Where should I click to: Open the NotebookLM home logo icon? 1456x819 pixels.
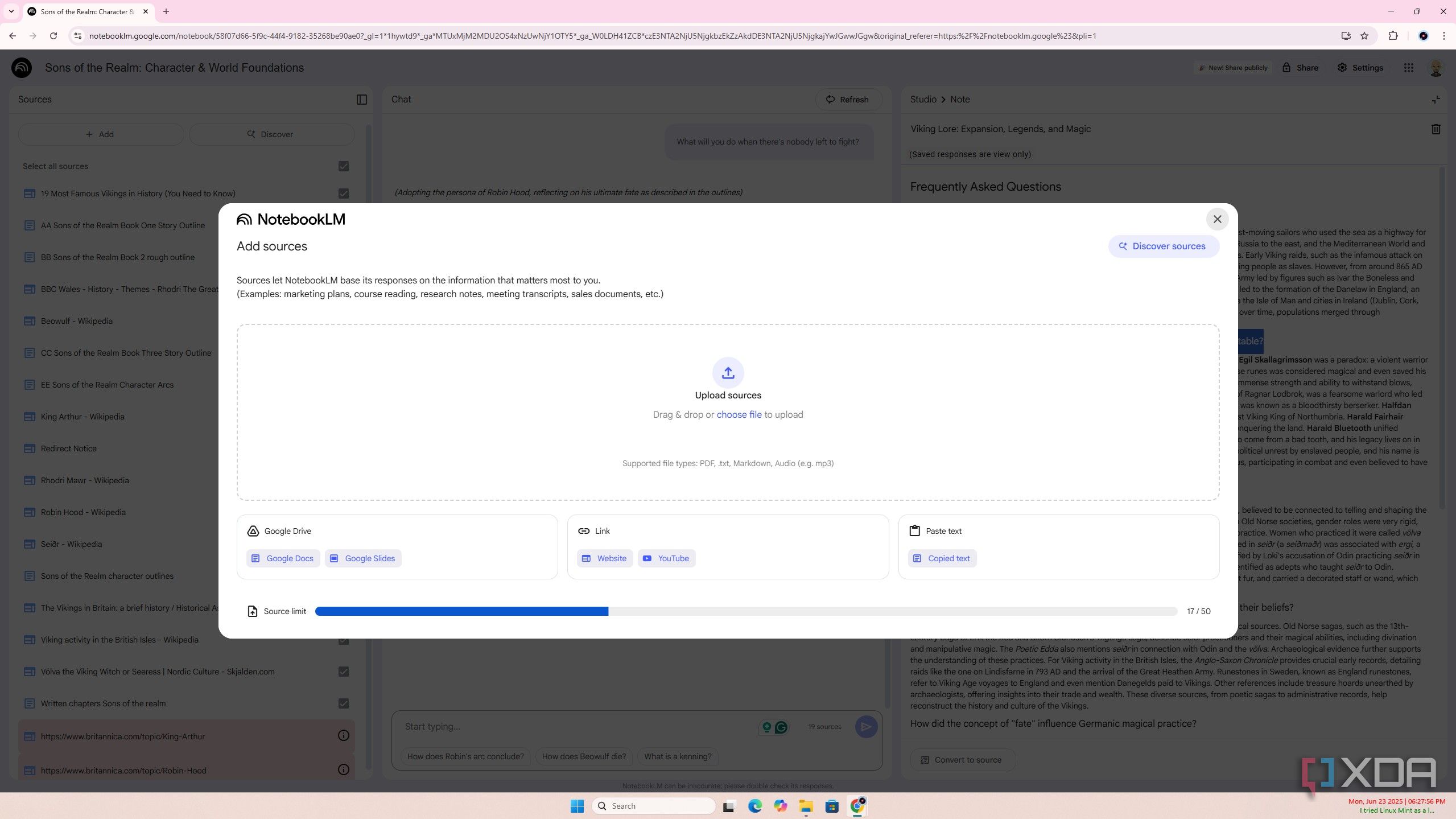(22, 68)
